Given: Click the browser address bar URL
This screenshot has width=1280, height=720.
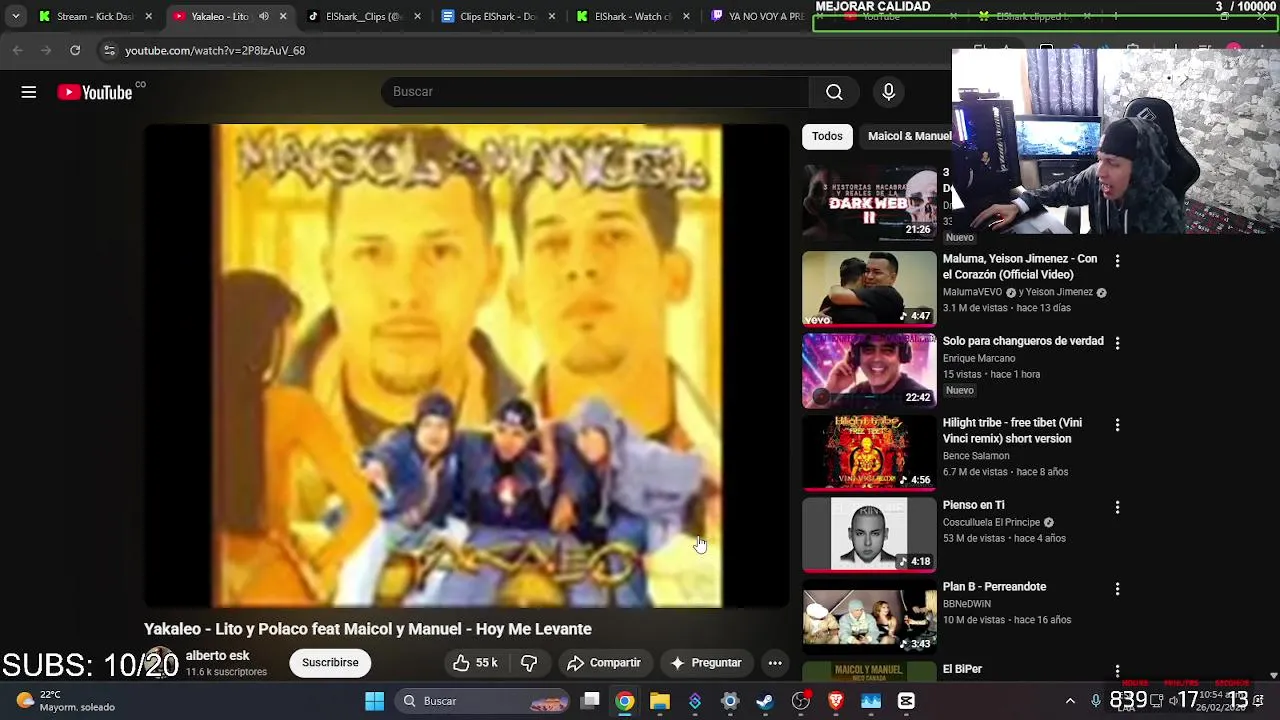Looking at the screenshot, I should (x=215, y=50).
